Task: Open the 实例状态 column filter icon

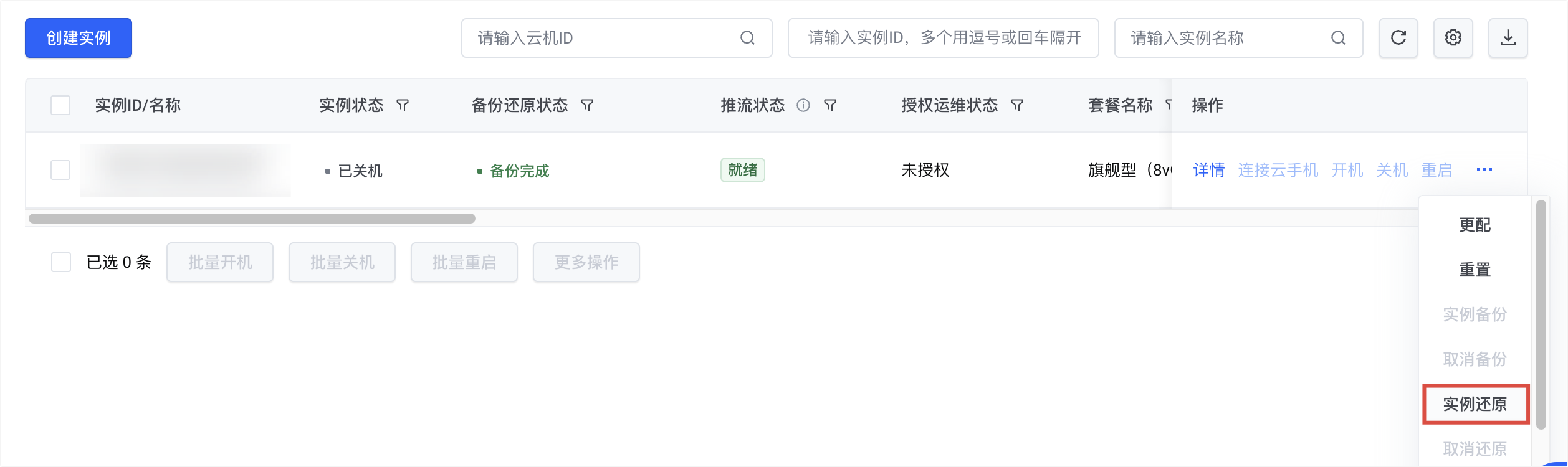Action: [x=403, y=105]
